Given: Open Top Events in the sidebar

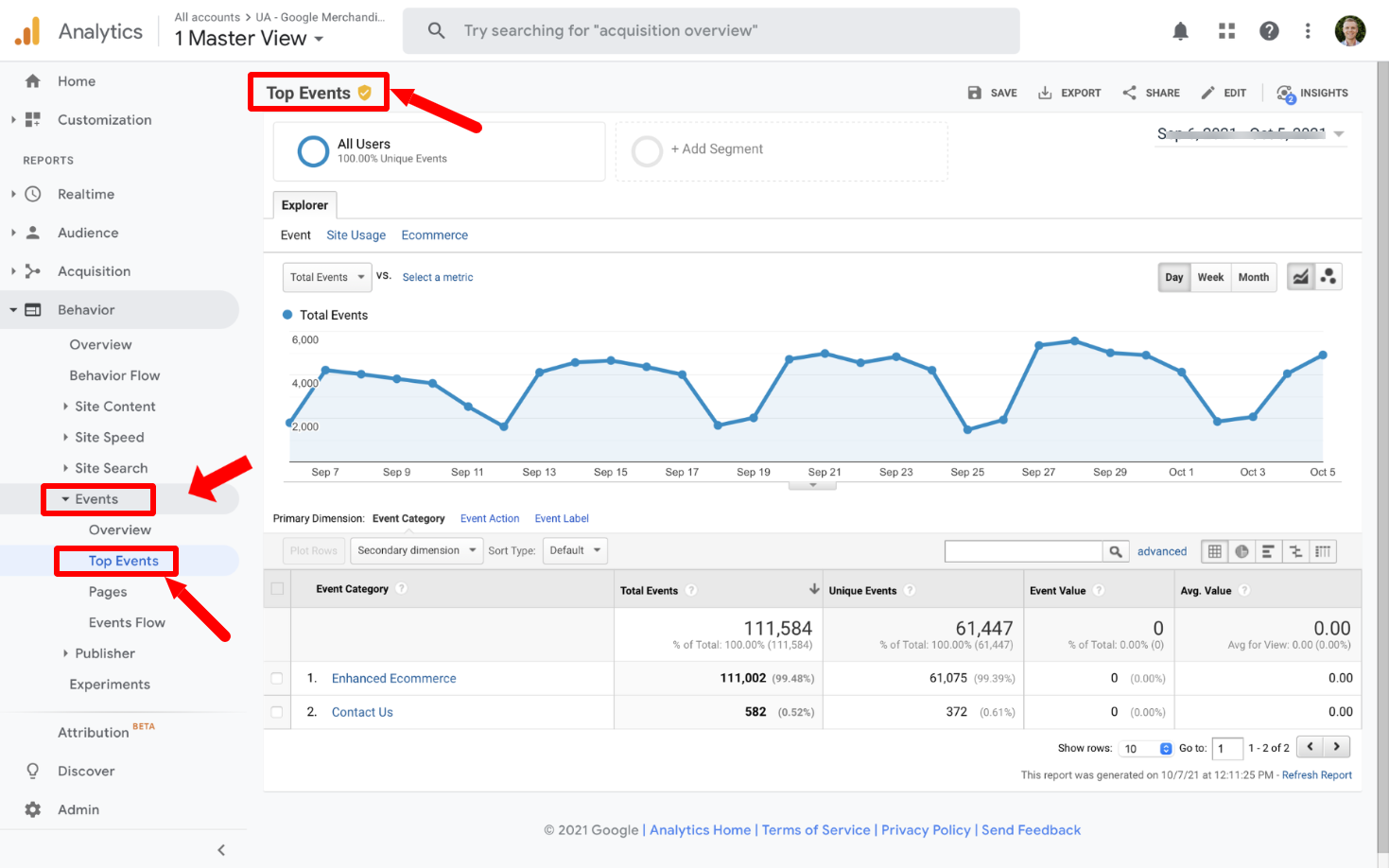Looking at the screenshot, I should click(124, 561).
